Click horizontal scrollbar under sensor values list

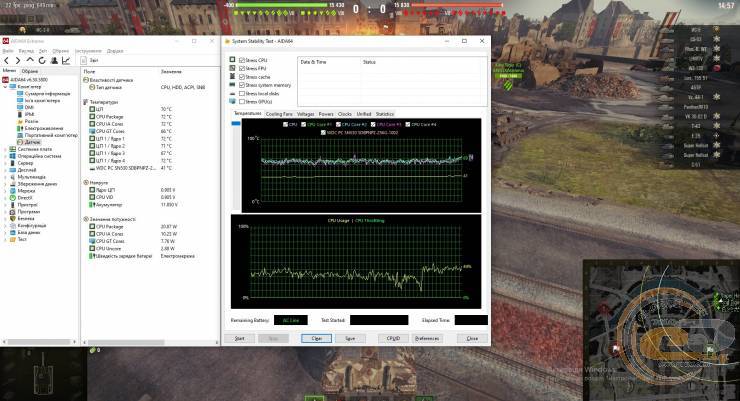(x=126, y=342)
